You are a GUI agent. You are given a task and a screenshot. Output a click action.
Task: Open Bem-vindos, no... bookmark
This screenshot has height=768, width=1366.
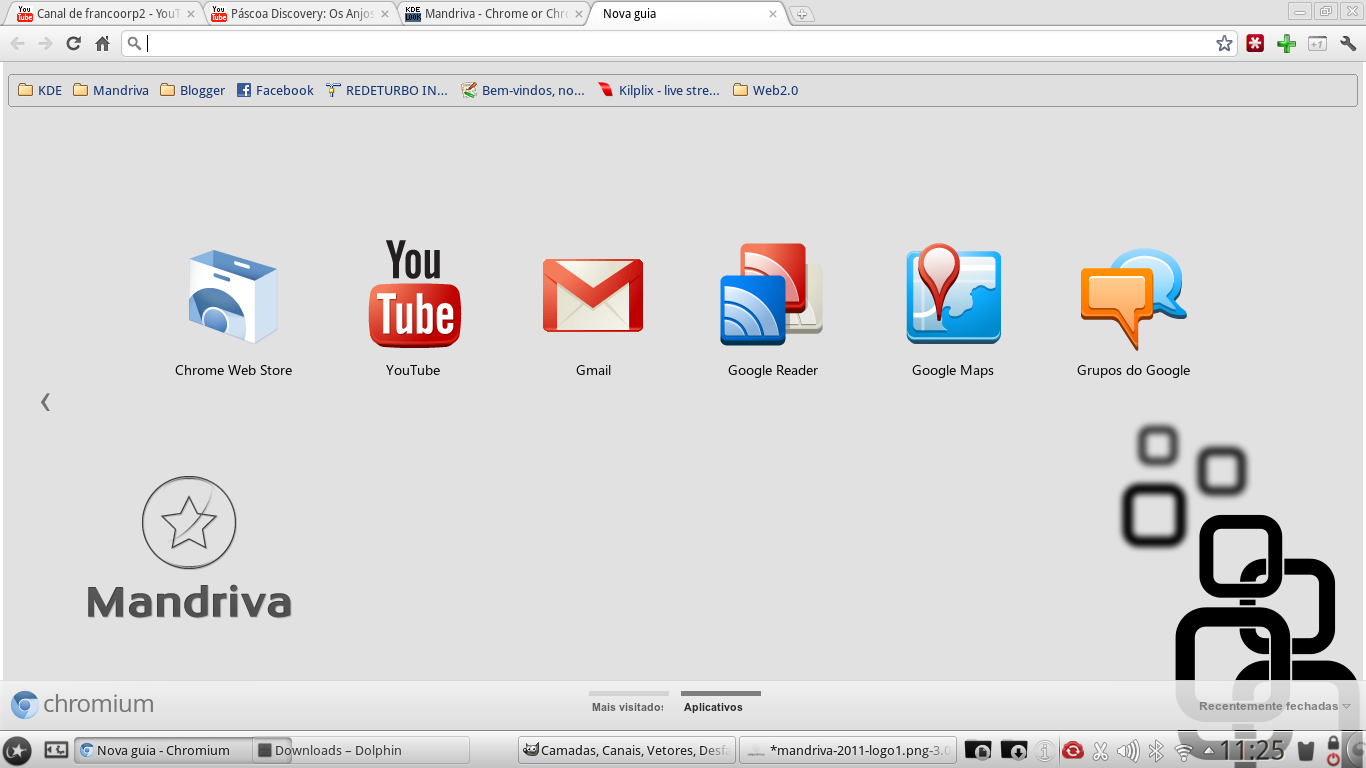pos(523,90)
